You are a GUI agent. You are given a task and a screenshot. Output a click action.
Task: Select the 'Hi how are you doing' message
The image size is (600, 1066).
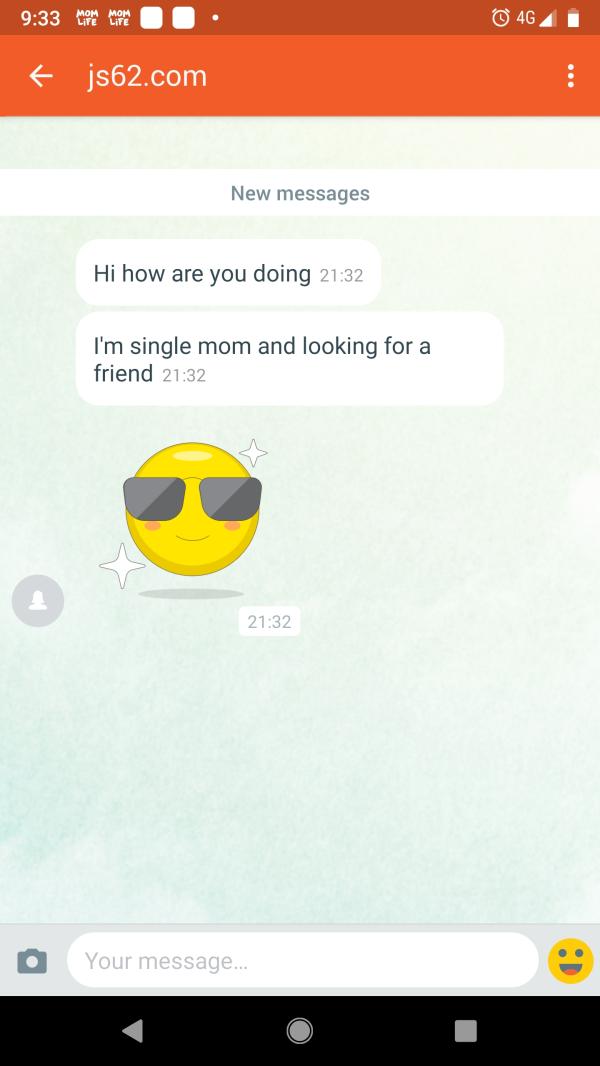228,273
